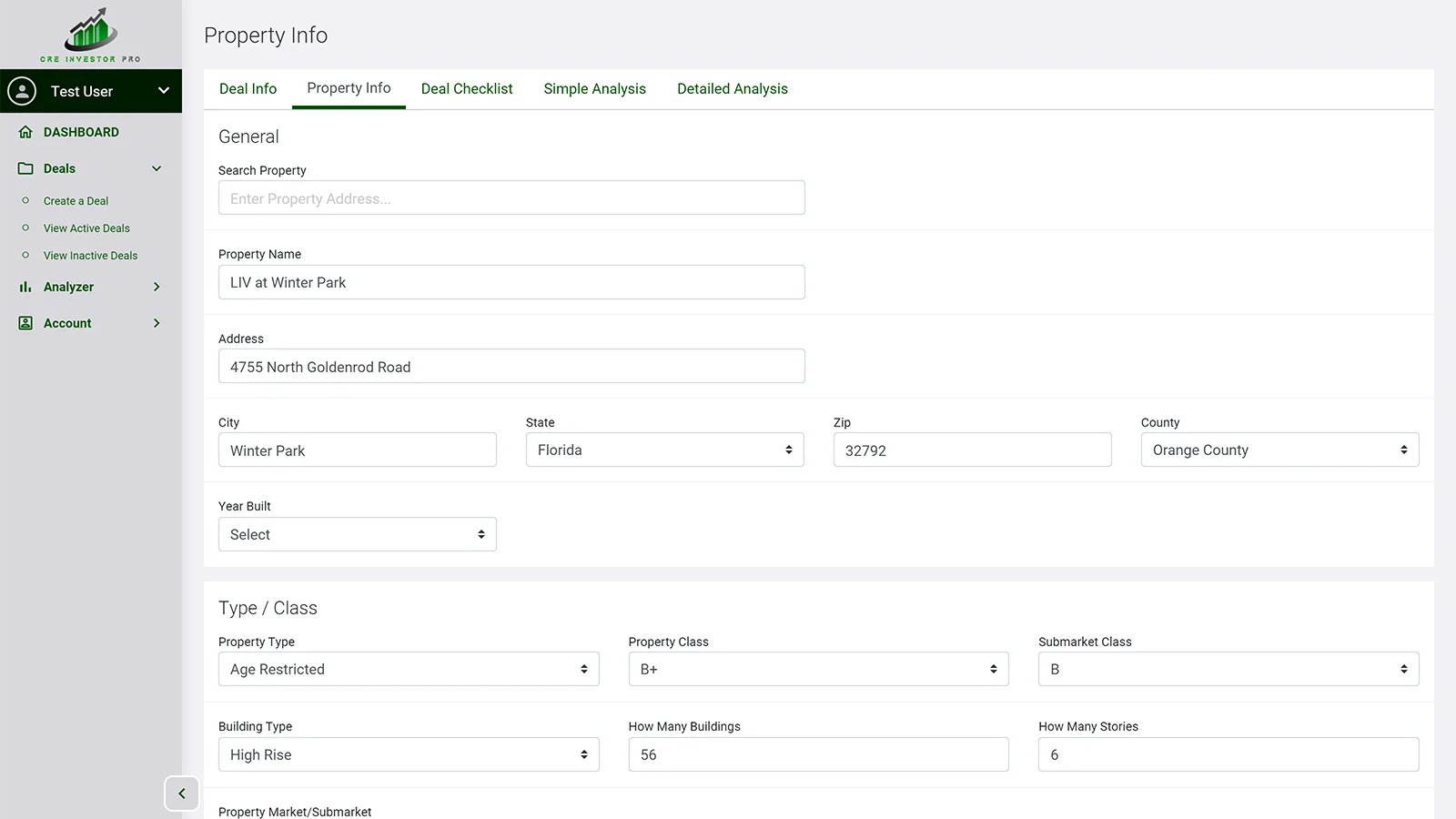Open the Property Class dropdown showing B+
1456x819 pixels.
coord(819,669)
